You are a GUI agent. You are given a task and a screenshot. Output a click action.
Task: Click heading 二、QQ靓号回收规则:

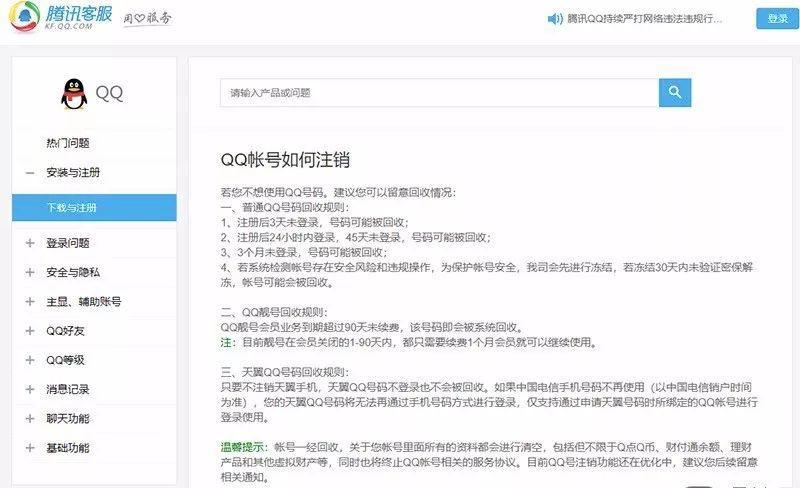(274, 312)
